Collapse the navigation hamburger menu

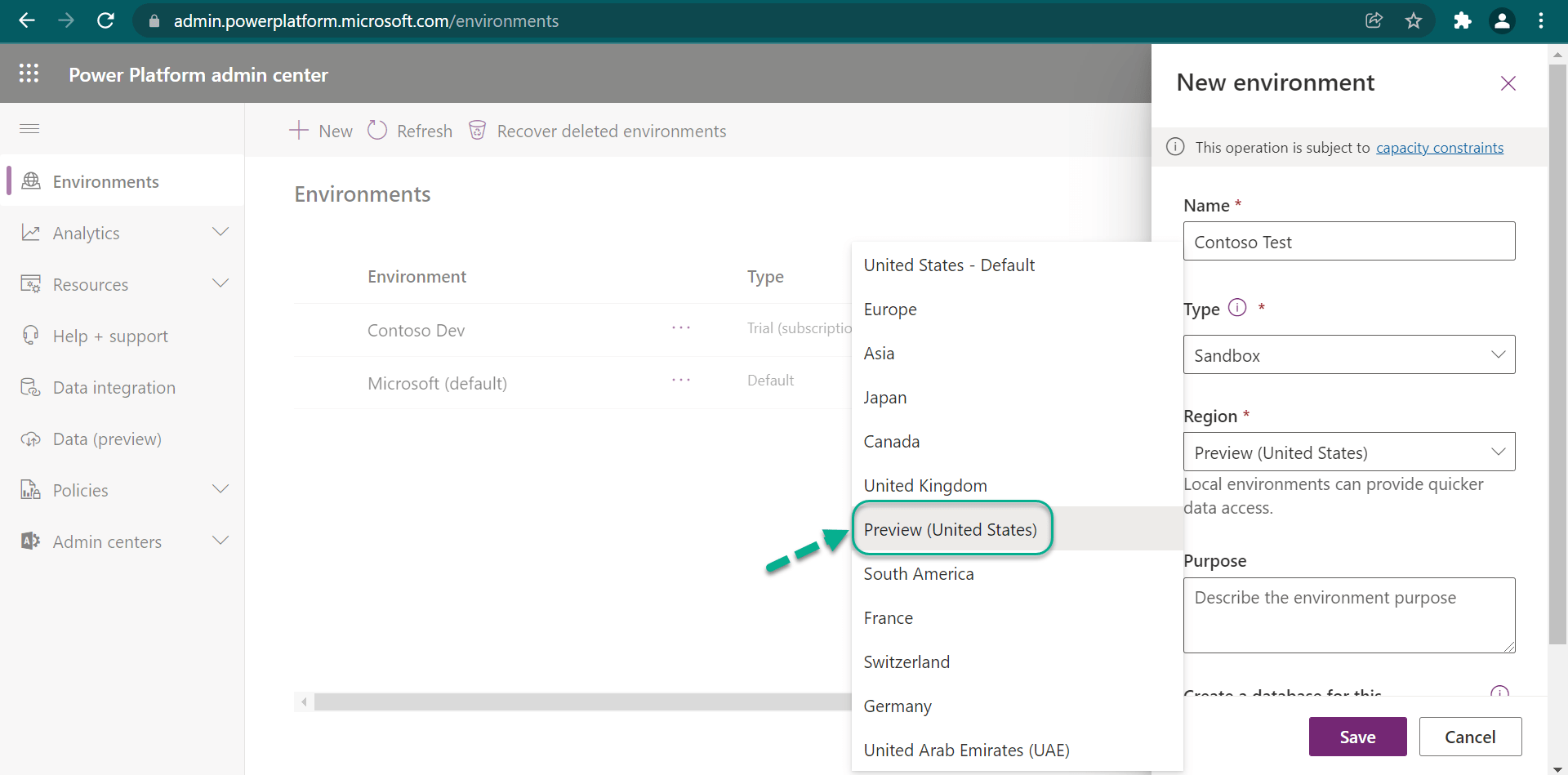(29, 129)
